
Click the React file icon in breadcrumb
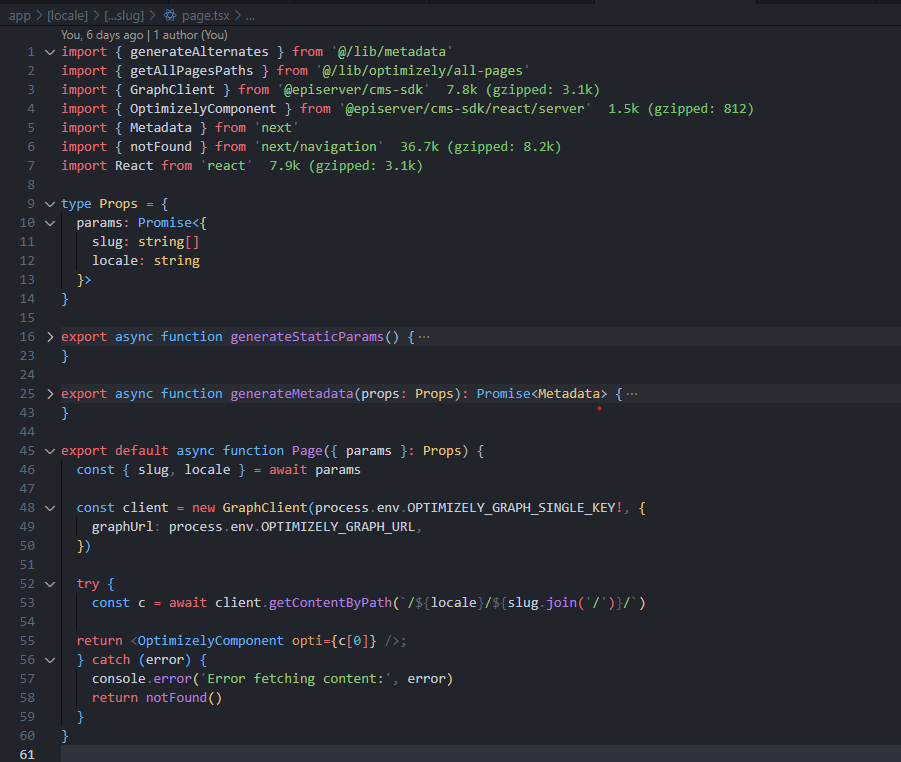pos(170,16)
